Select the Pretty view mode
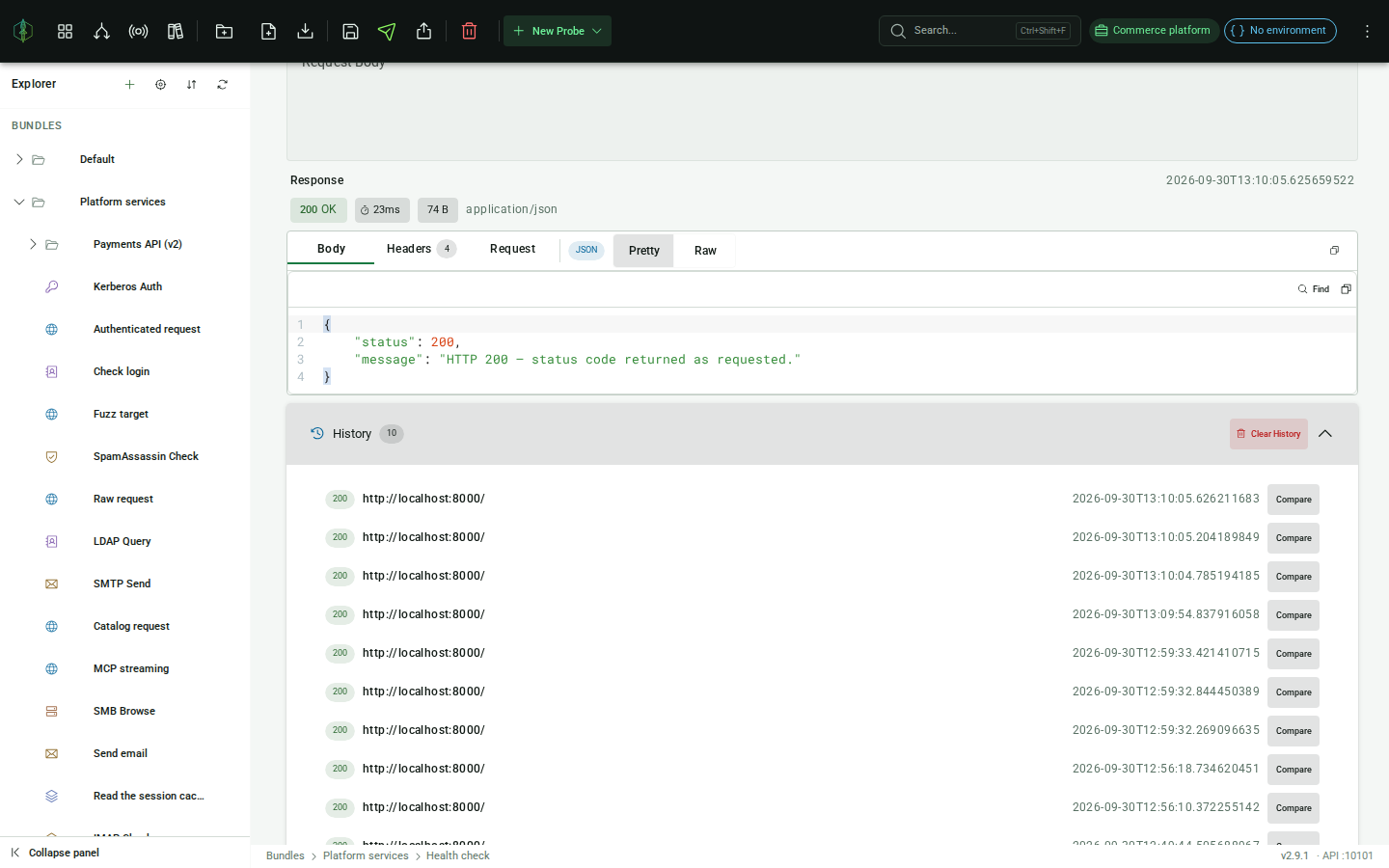 643,251
